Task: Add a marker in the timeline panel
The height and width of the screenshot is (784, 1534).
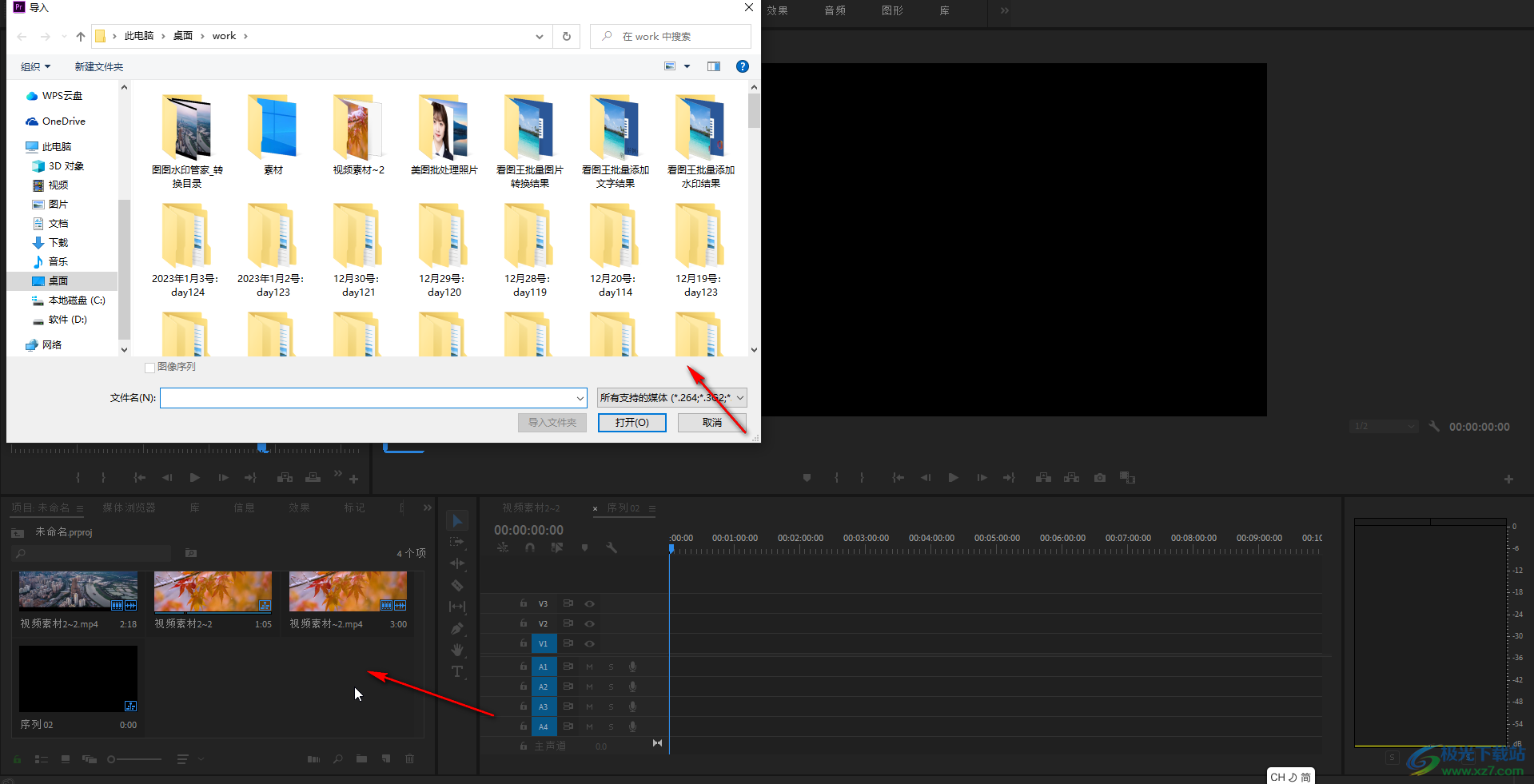Action: point(584,547)
